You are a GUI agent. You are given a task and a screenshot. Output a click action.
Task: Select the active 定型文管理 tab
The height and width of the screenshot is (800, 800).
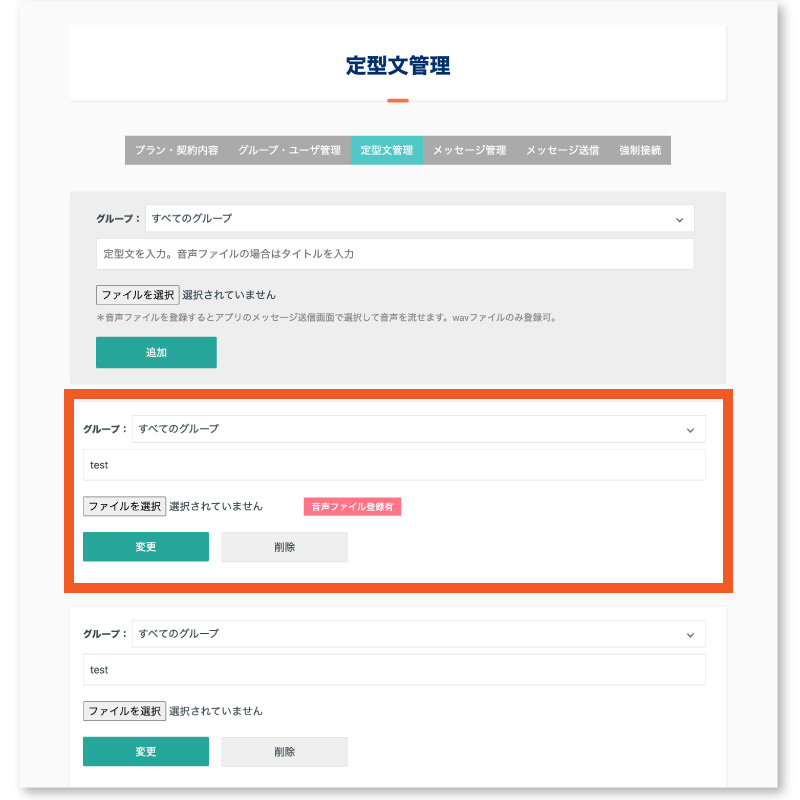[389, 150]
